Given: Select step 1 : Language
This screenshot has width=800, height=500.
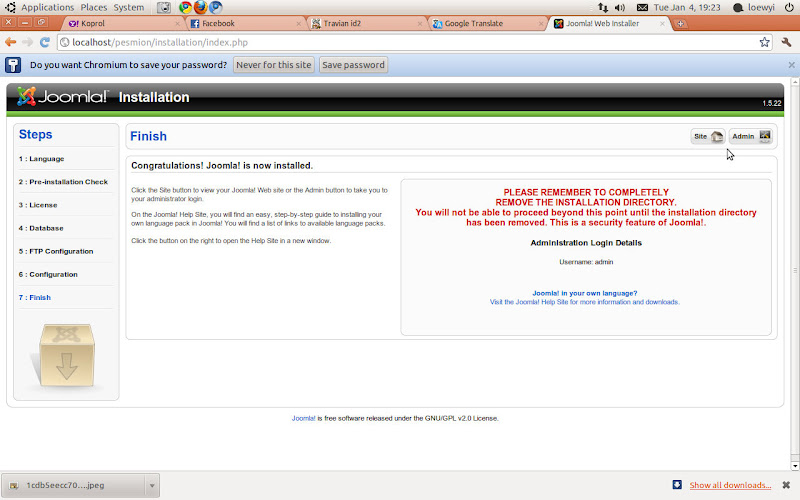Looking at the screenshot, I should pyautogui.click(x=41, y=159).
